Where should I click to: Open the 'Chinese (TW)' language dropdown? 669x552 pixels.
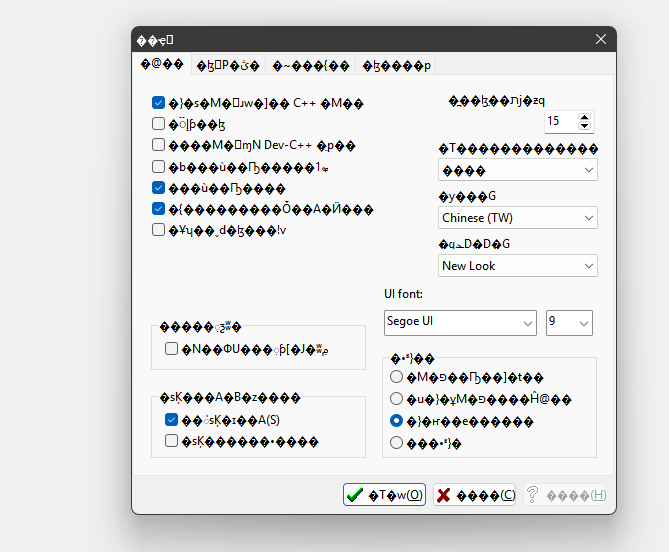click(x=518, y=218)
